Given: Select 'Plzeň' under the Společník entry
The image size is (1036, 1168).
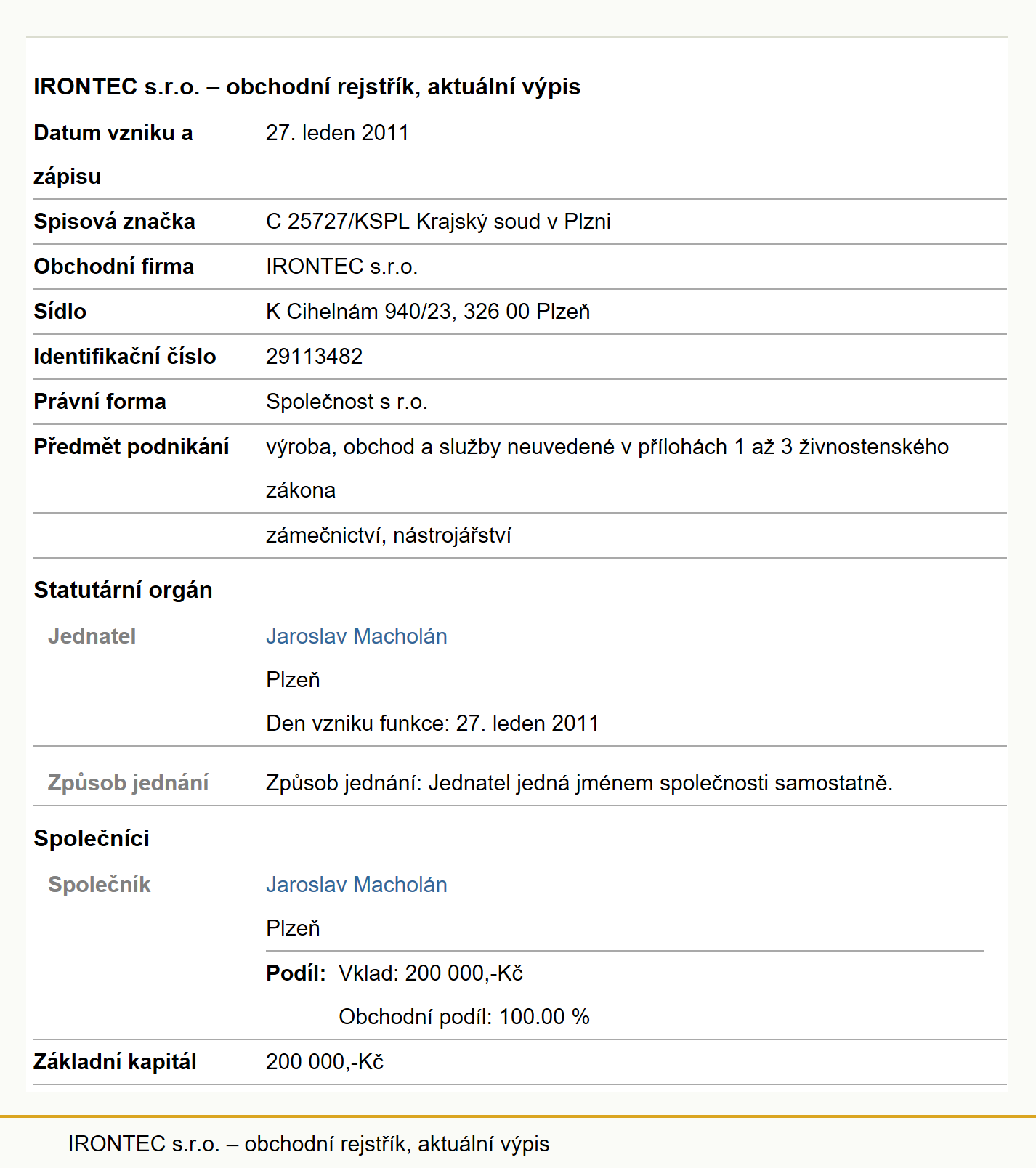Looking at the screenshot, I should click(293, 928).
